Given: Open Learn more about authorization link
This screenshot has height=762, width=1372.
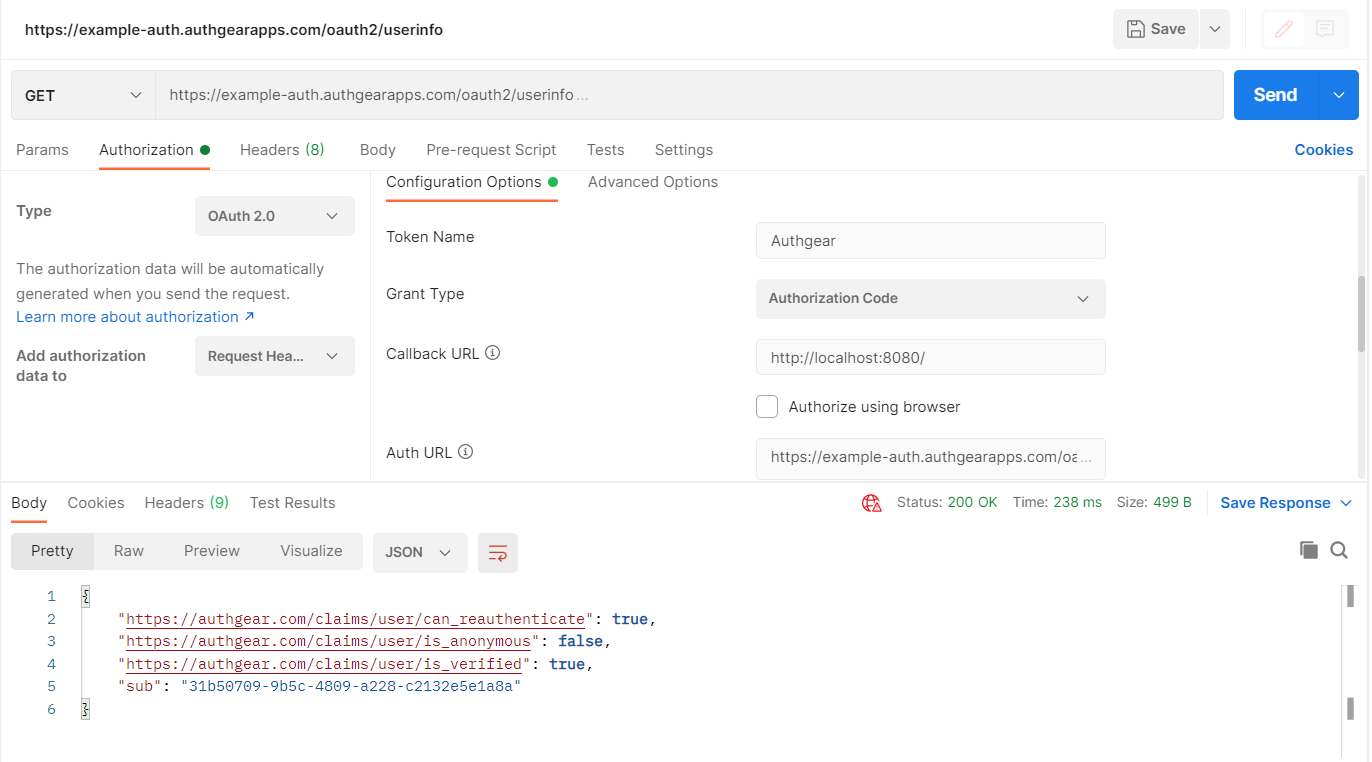Looking at the screenshot, I should 135,317.
